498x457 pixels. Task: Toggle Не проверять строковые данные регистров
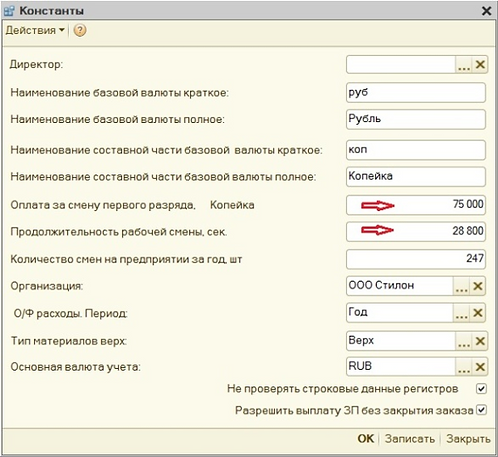pos(481,389)
